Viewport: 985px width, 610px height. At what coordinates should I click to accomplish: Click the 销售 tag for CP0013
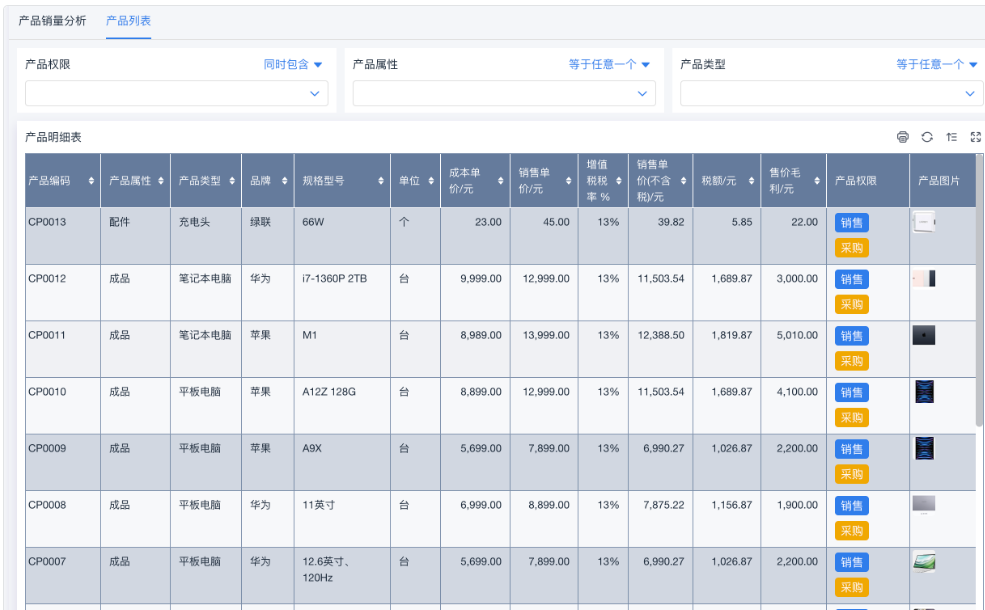(x=852, y=223)
